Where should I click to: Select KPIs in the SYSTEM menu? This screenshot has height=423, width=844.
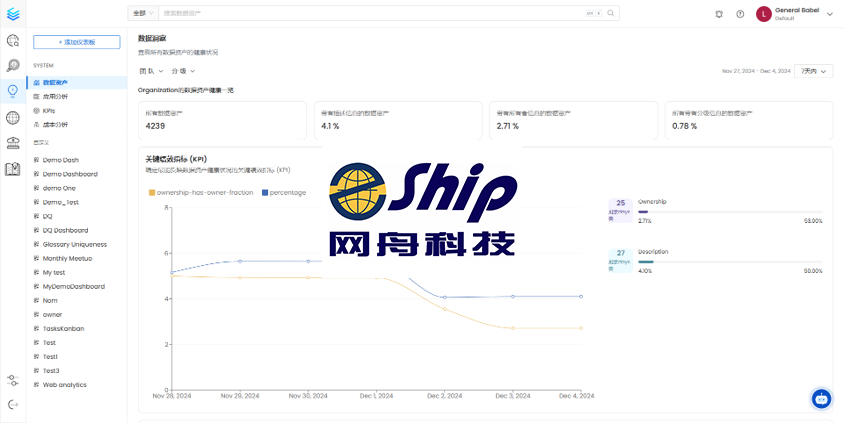click(x=49, y=110)
